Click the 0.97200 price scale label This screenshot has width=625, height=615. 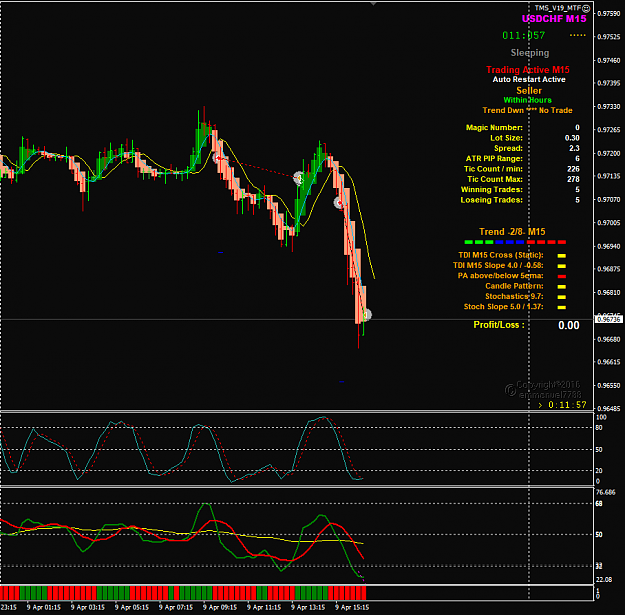coord(609,153)
